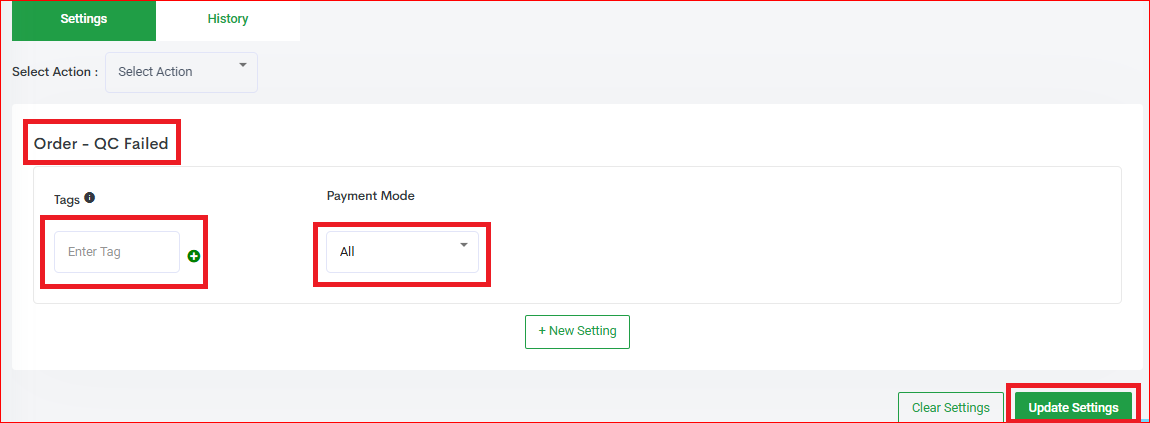Screen dimensions: 1150x423
Task: Click the Select Action label text
Action: (55, 72)
